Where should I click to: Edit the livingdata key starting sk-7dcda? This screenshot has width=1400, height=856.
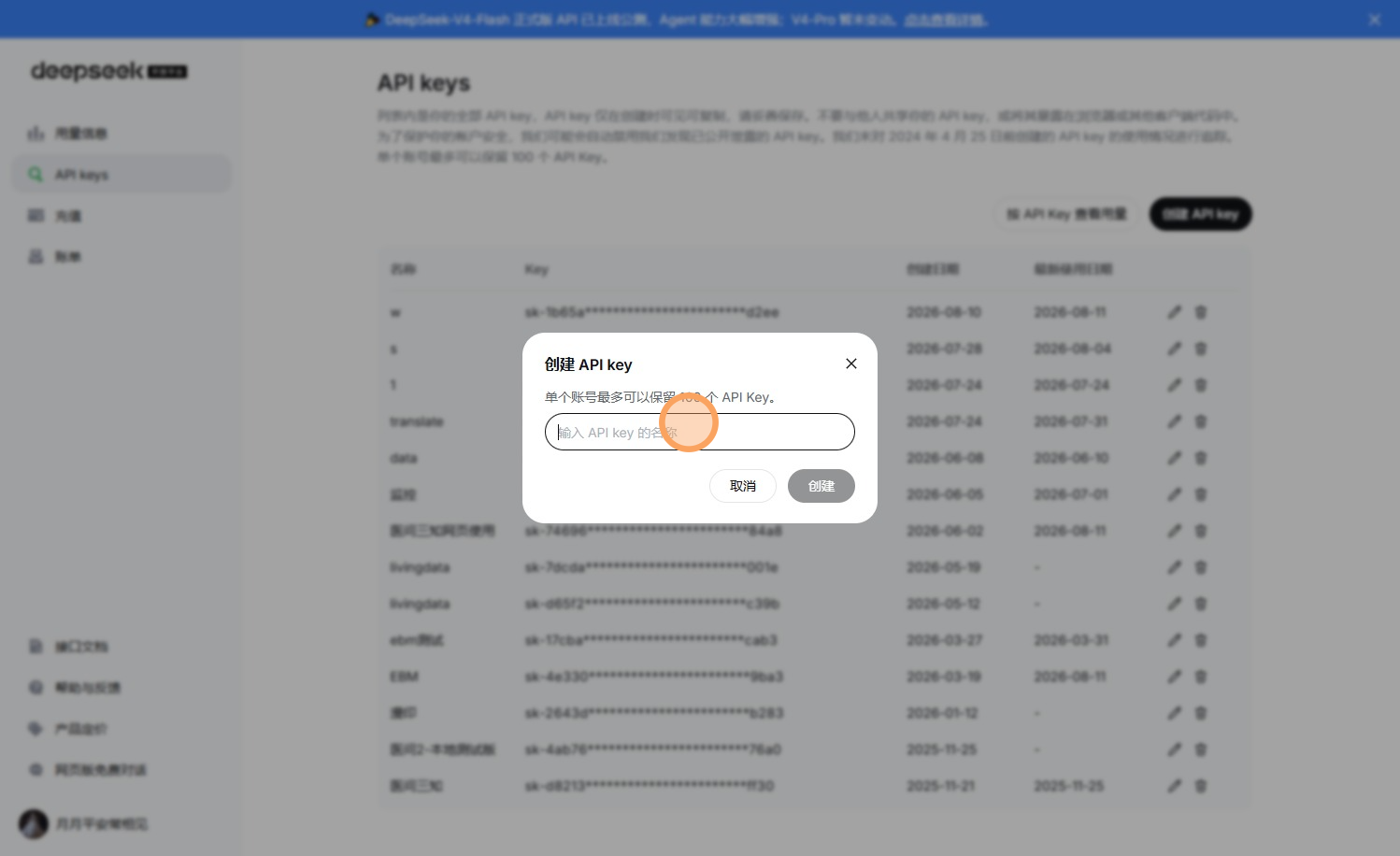pyautogui.click(x=1175, y=567)
